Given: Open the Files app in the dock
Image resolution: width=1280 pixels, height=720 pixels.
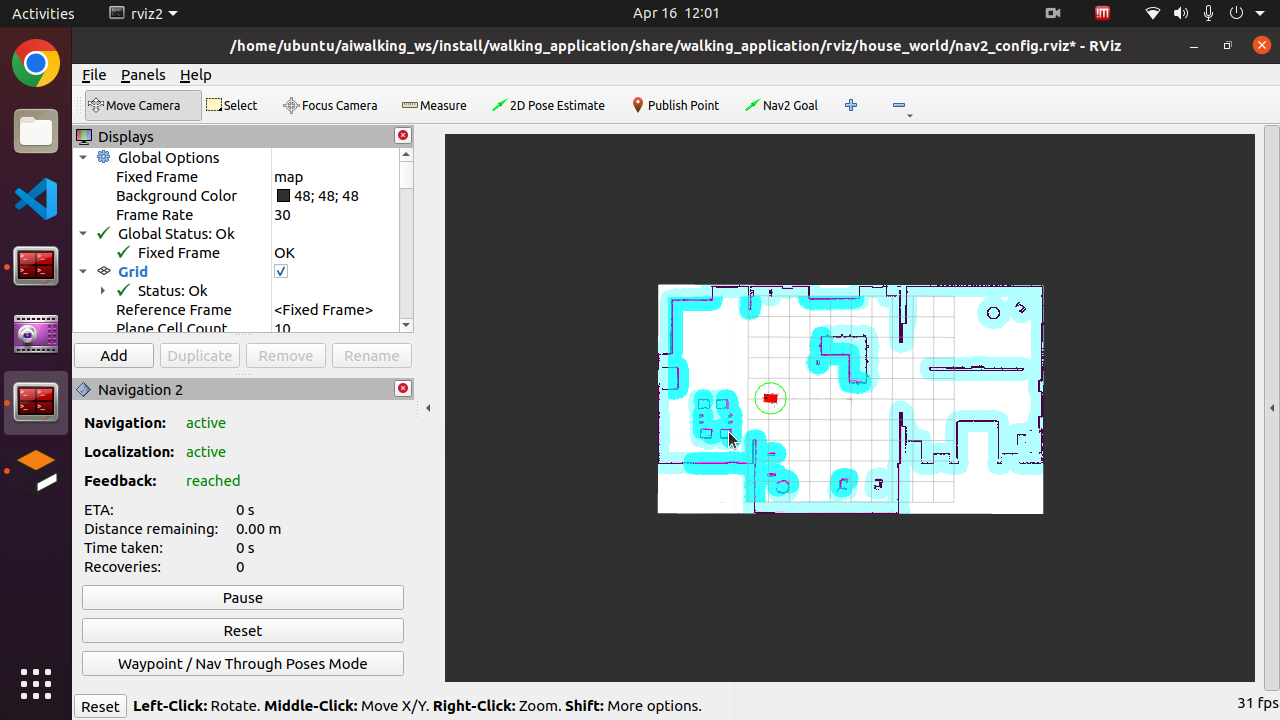Looking at the screenshot, I should pos(36,132).
